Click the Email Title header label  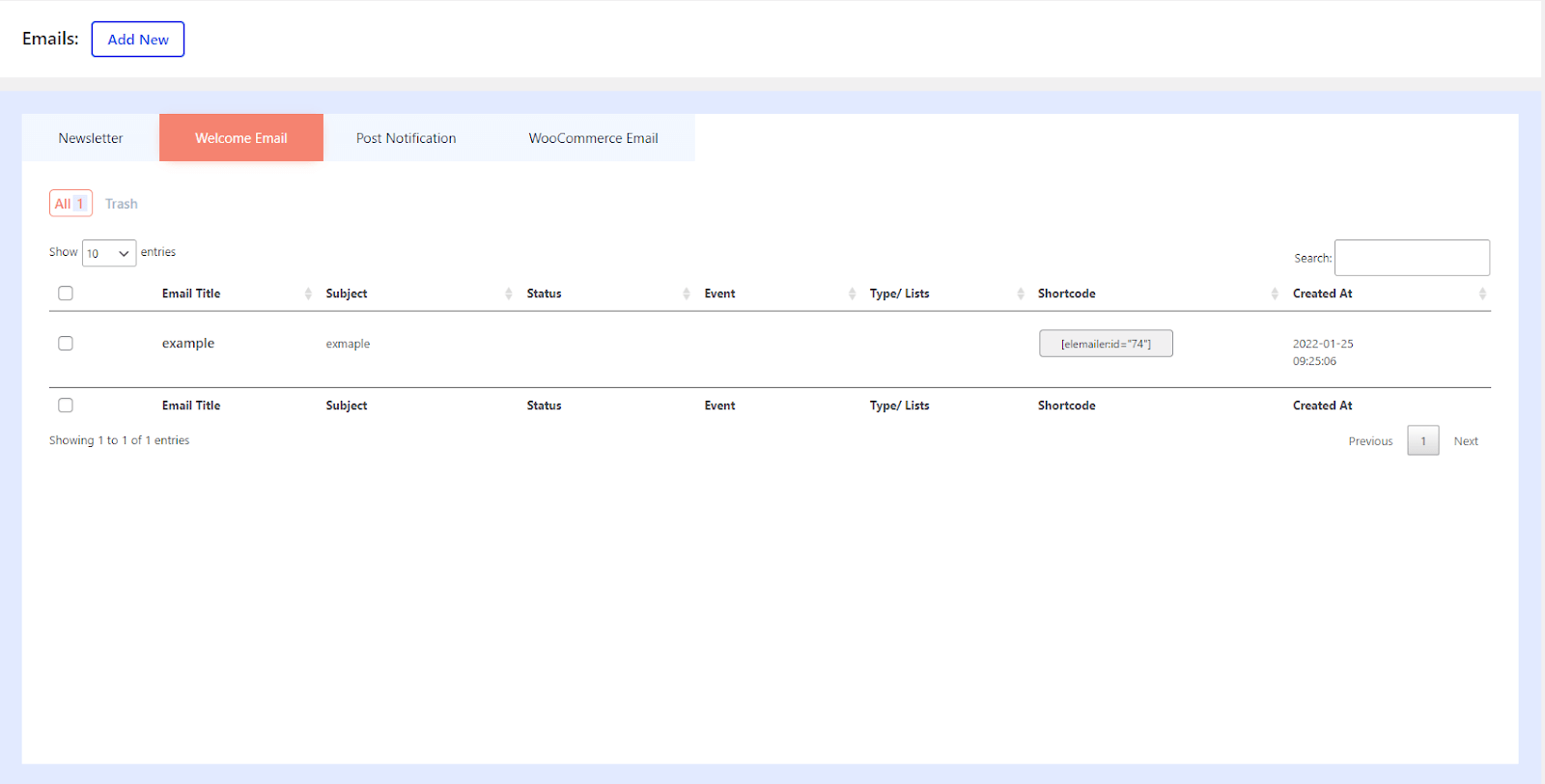(191, 294)
